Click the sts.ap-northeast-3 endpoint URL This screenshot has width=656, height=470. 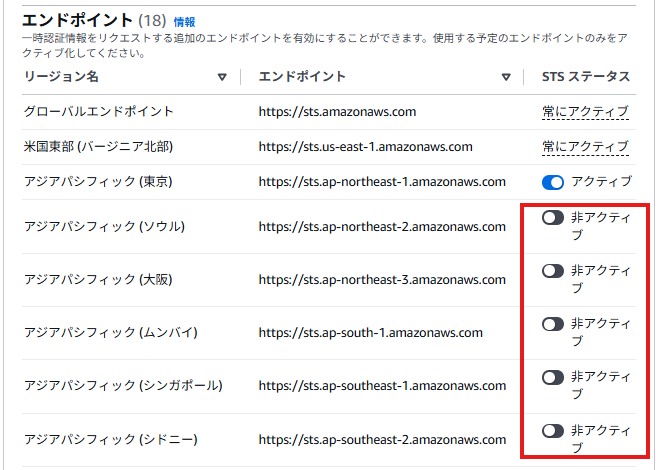pyautogui.click(x=382, y=280)
